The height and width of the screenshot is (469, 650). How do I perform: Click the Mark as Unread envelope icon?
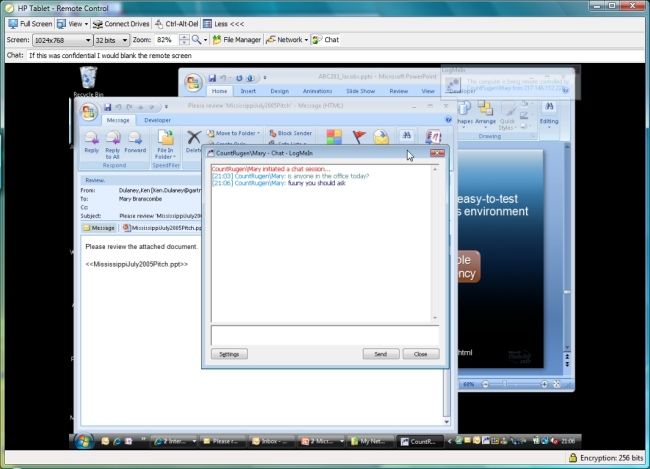click(x=381, y=137)
